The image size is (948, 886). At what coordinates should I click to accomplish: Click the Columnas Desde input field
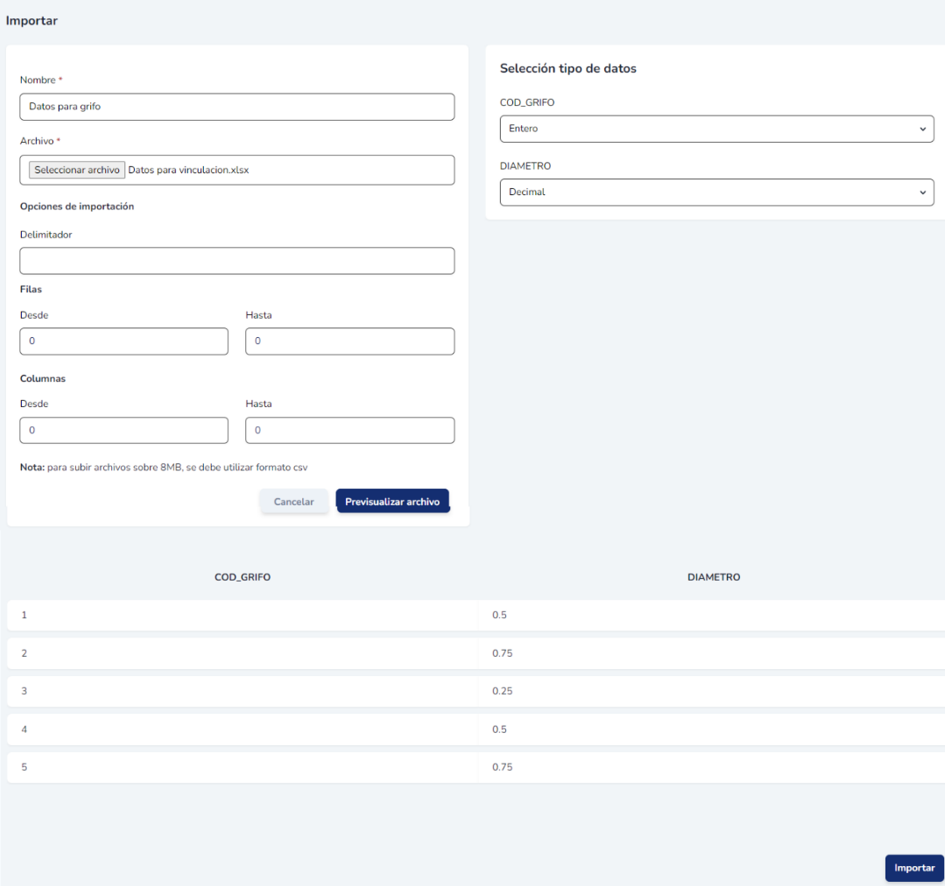point(124,430)
